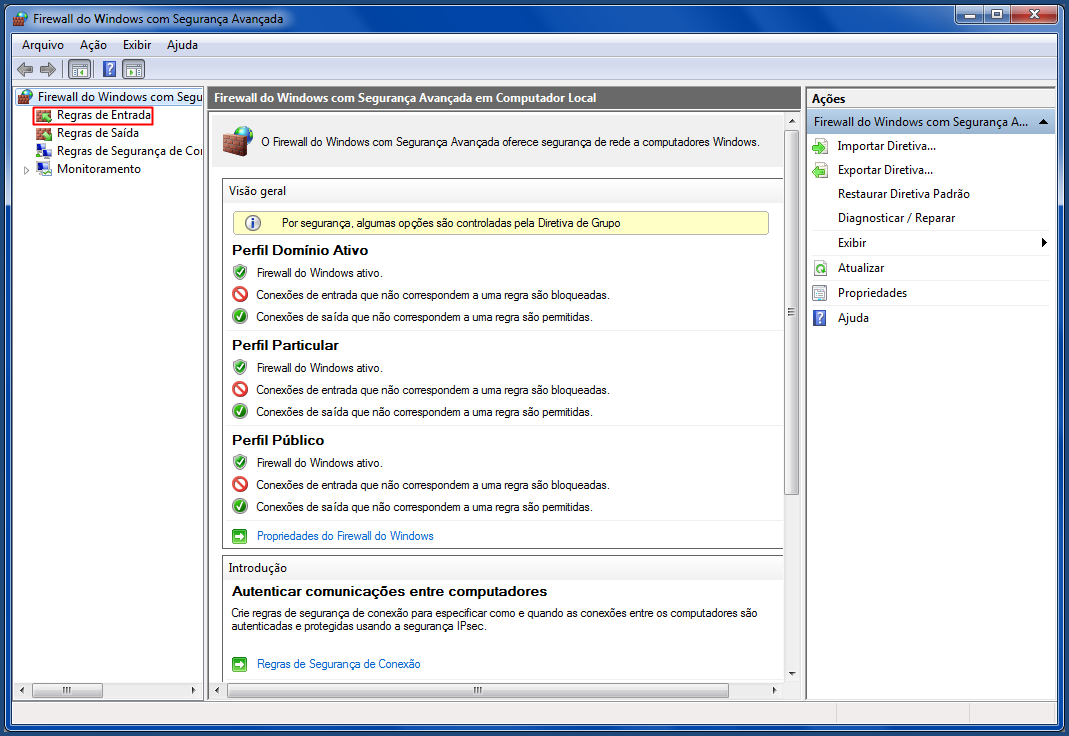This screenshot has width=1069, height=736.
Task: Click the Regras de Entrada icon
Action: point(44,116)
